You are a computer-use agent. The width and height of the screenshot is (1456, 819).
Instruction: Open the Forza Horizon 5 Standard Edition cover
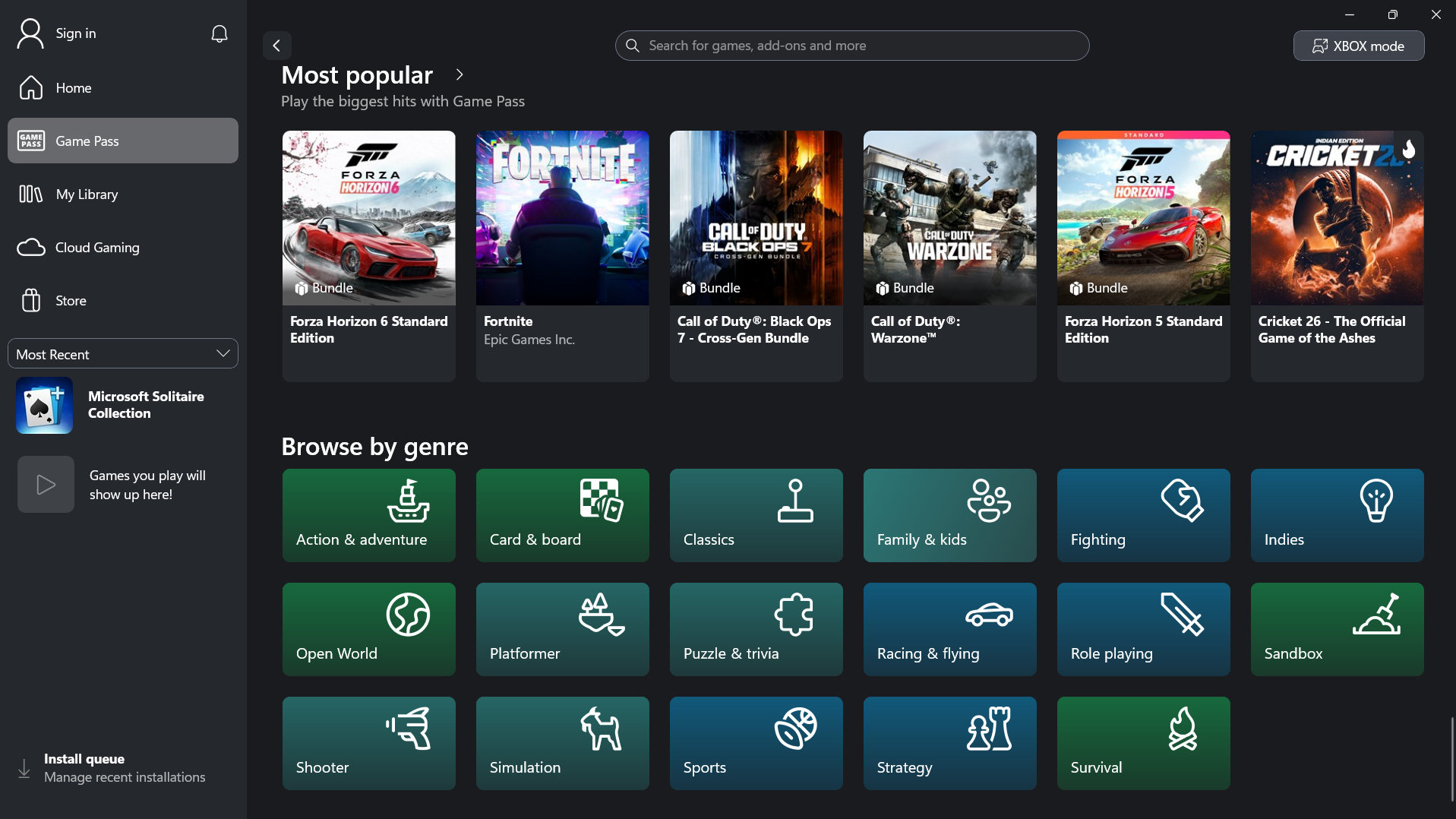click(1144, 218)
